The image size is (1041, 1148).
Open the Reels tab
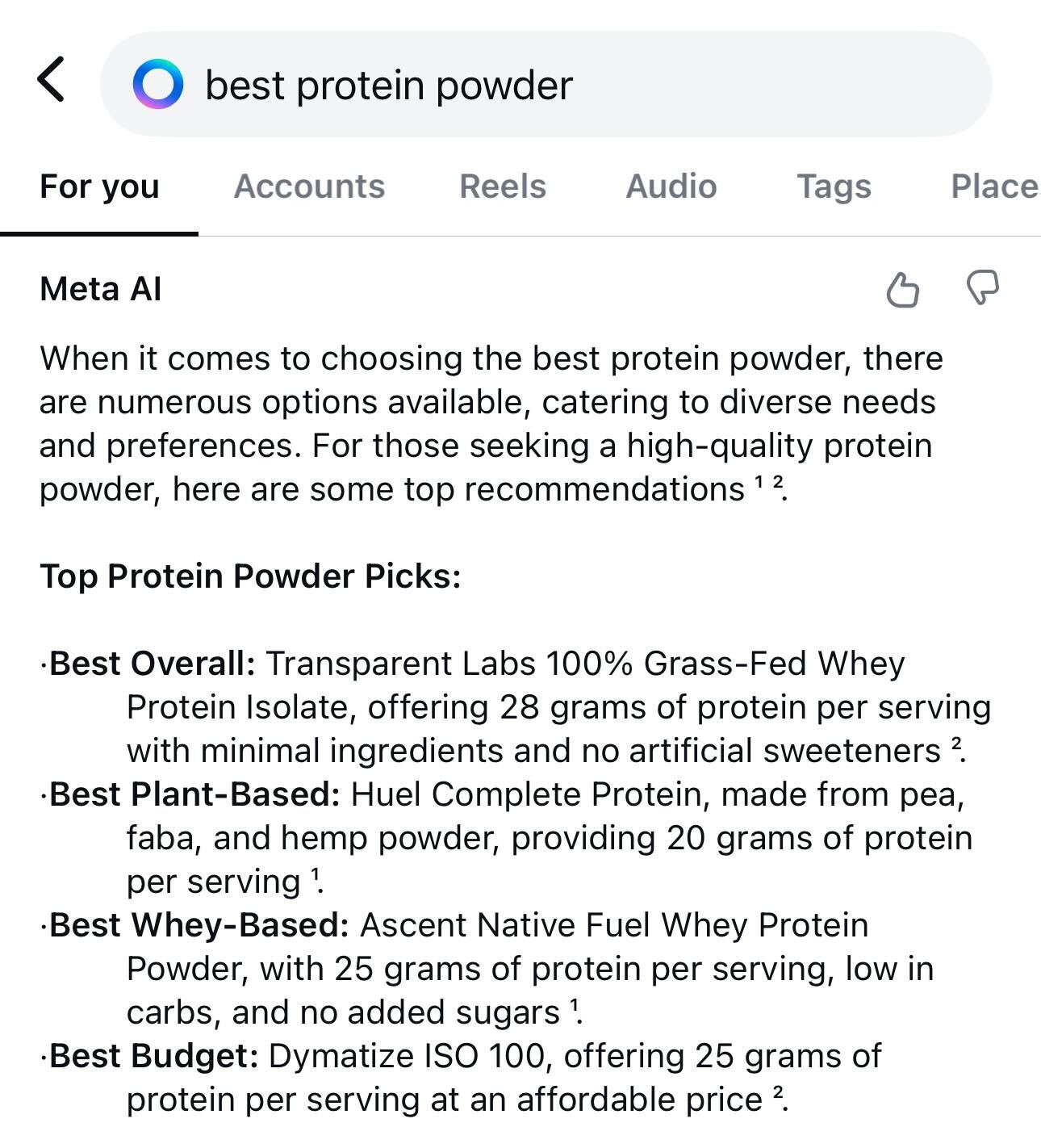coord(502,187)
